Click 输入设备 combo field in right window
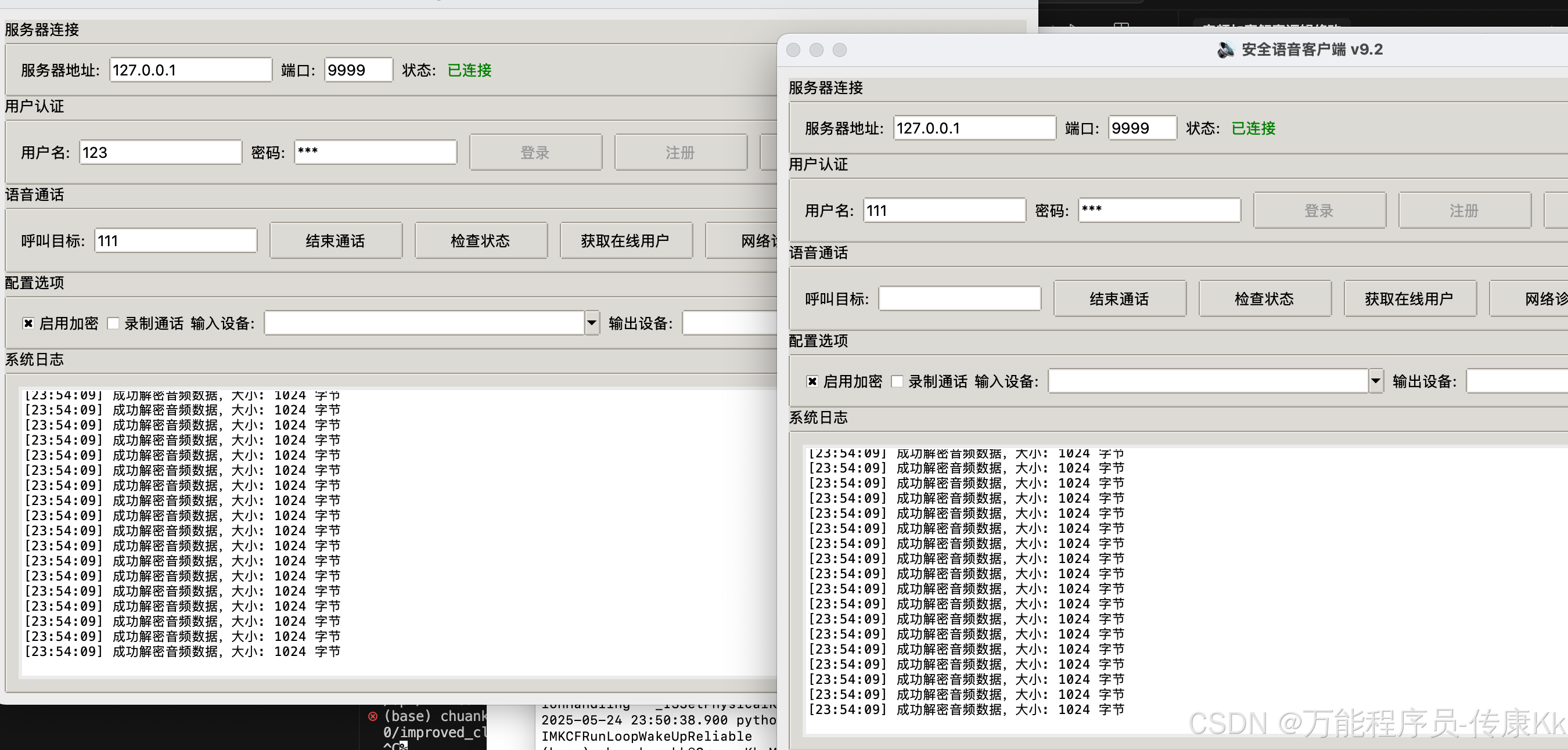 [1208, 381]
